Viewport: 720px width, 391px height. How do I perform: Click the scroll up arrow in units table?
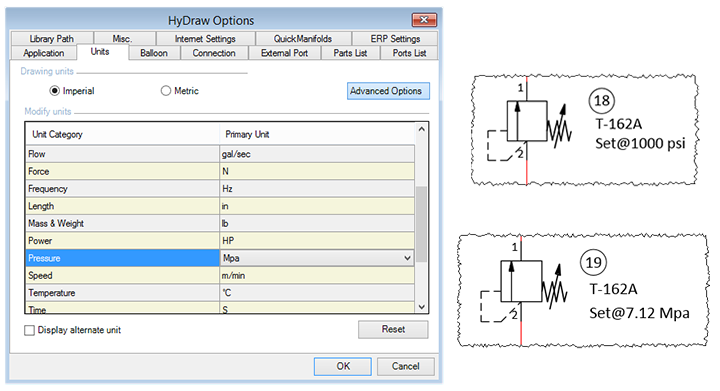coord(422,129)
